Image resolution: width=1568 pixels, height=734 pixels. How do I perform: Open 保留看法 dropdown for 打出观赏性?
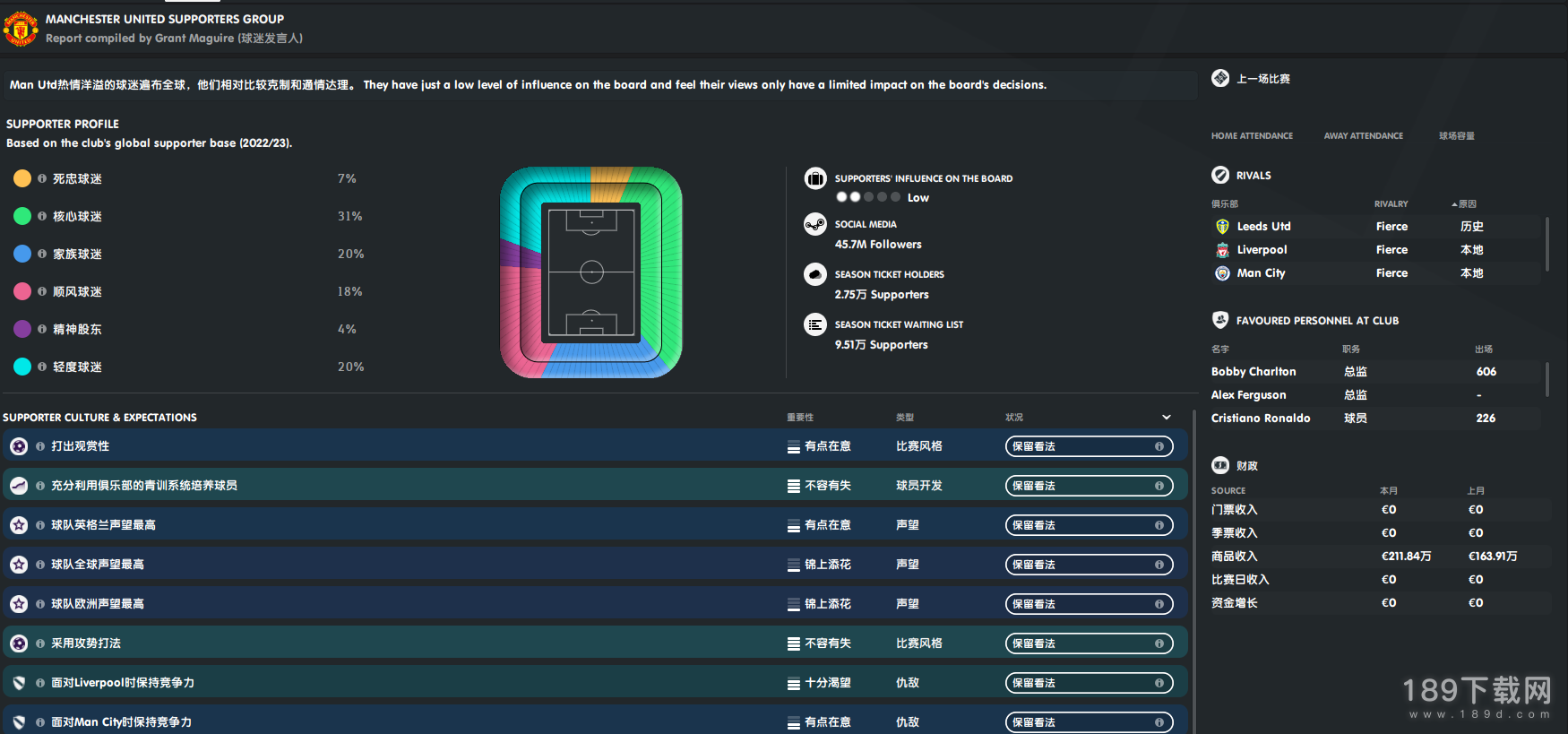click(1089, 446)
